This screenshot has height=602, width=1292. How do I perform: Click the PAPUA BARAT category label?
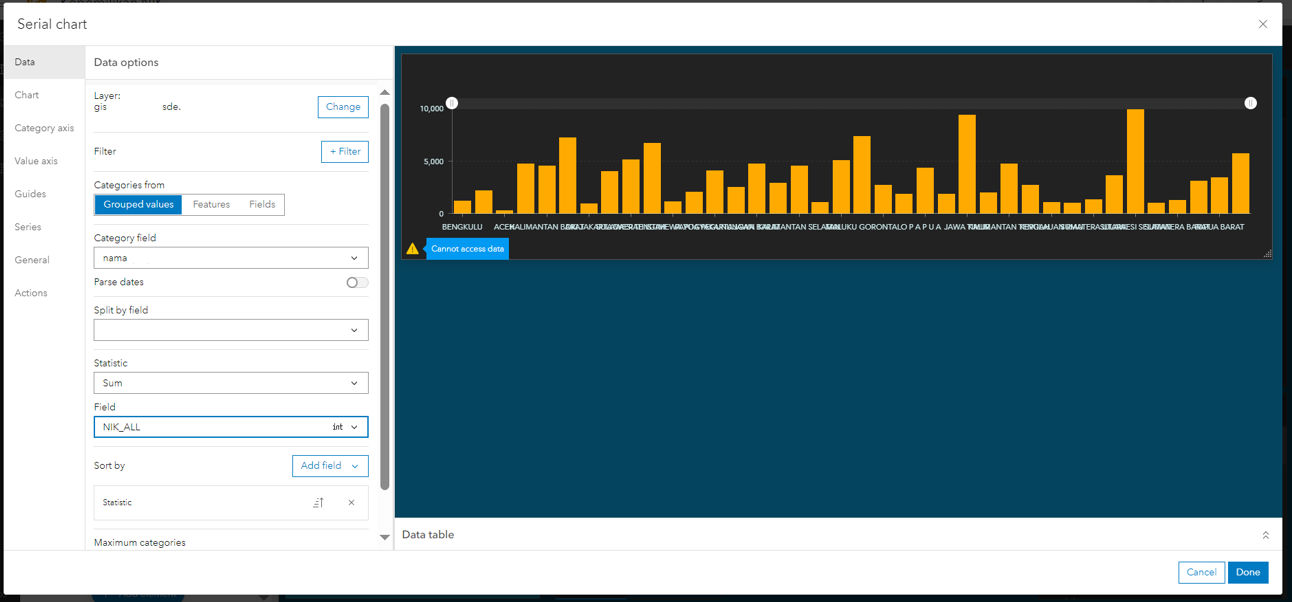[x=1219, y=227]
